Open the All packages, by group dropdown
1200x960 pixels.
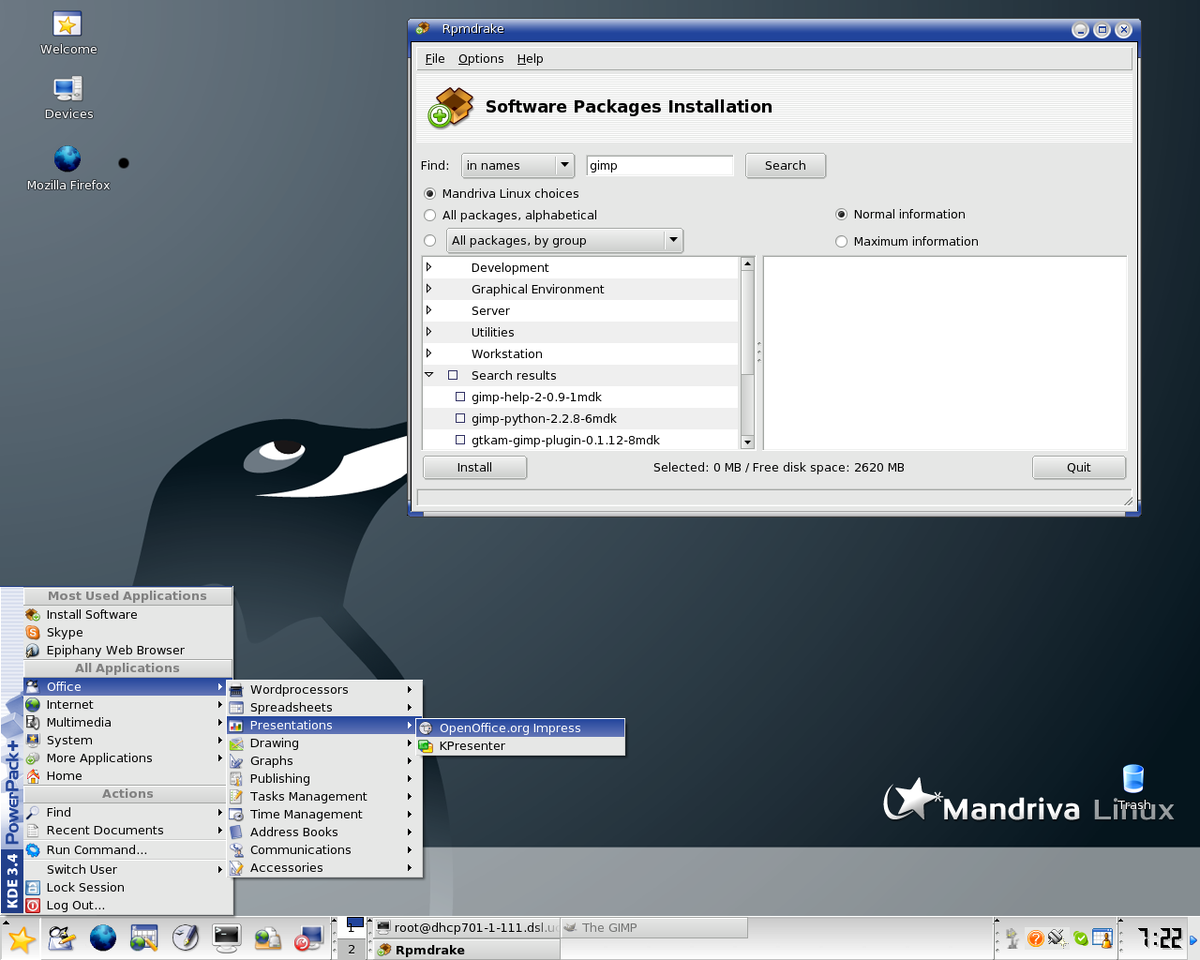[564, 240]
